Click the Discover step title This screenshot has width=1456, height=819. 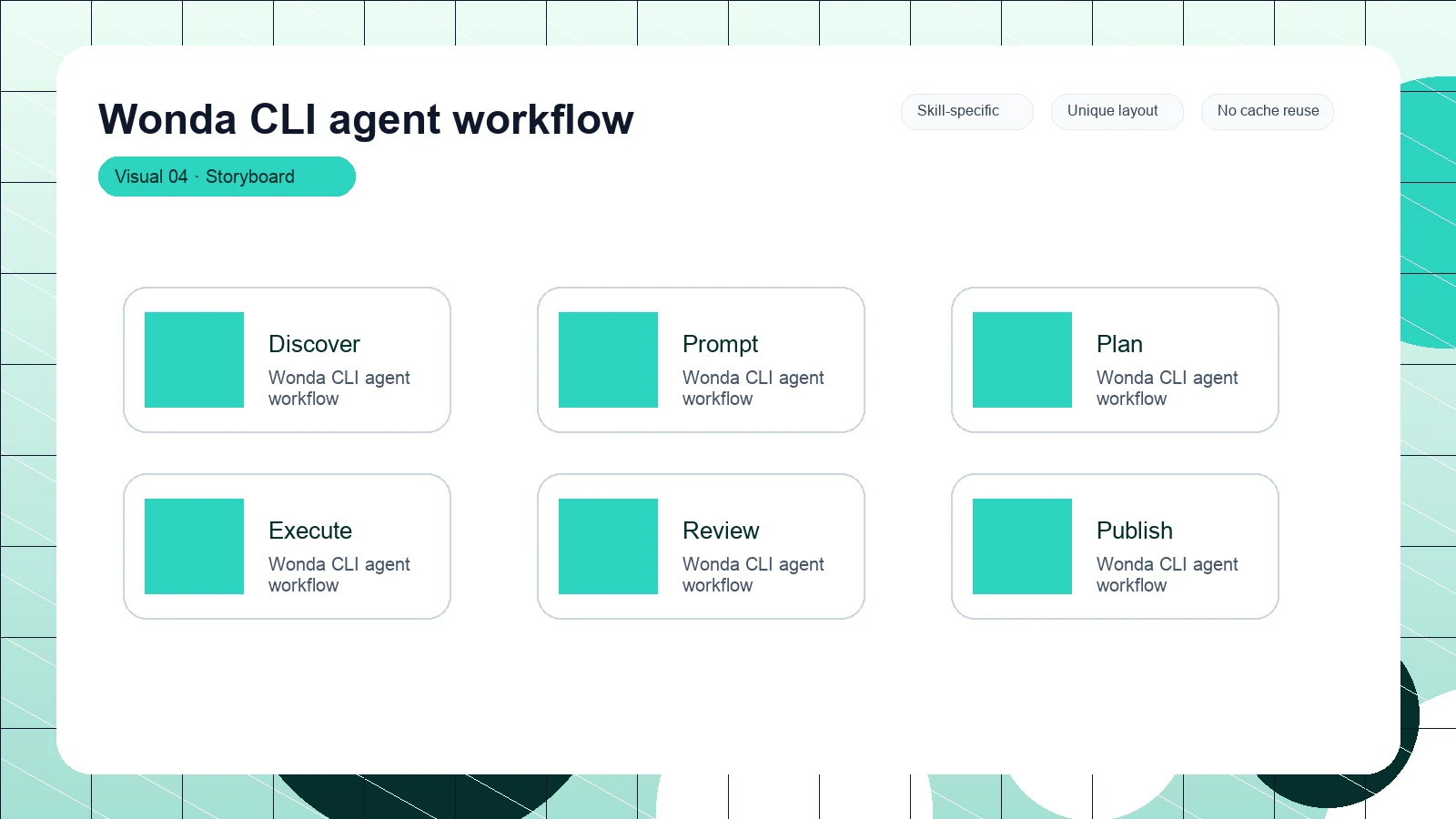tap(314, 344)
